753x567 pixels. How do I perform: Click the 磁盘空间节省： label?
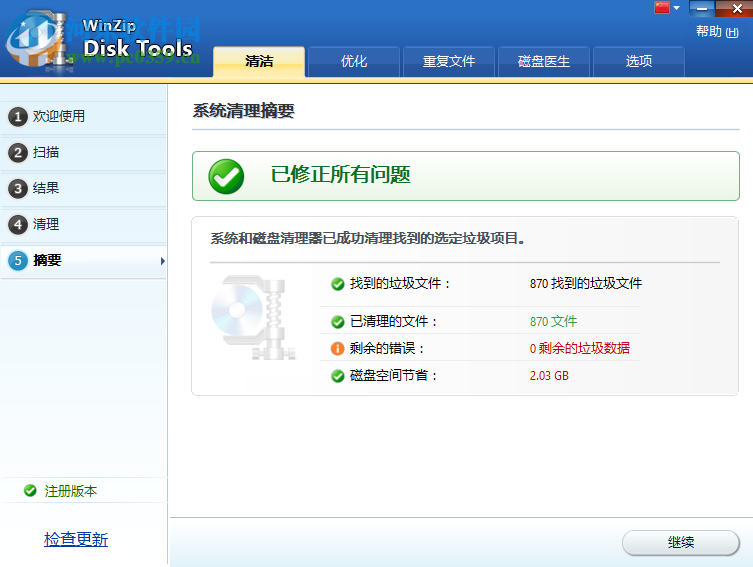394,375
